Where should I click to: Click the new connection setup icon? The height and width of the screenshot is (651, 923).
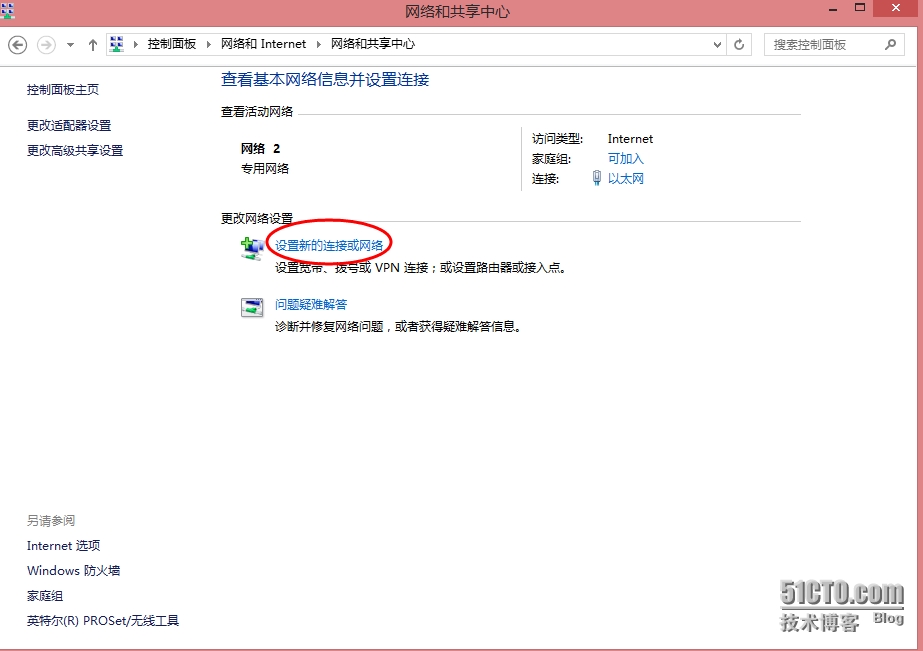pyautogui.click(x=253, y=248)
